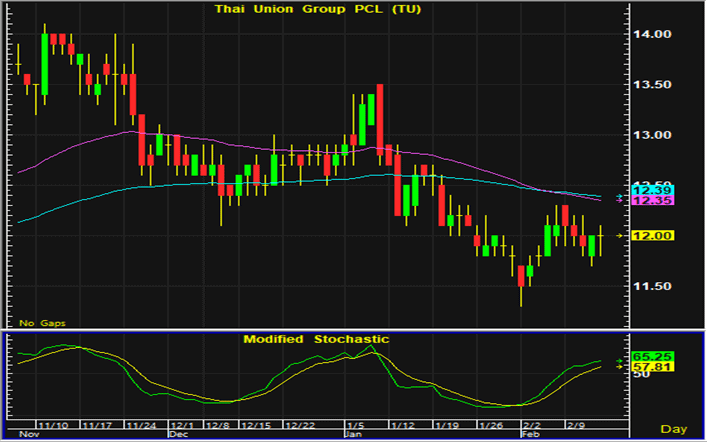Click the No Gaps label
Viewport: 707px width, 442px height.
(42, 323)
